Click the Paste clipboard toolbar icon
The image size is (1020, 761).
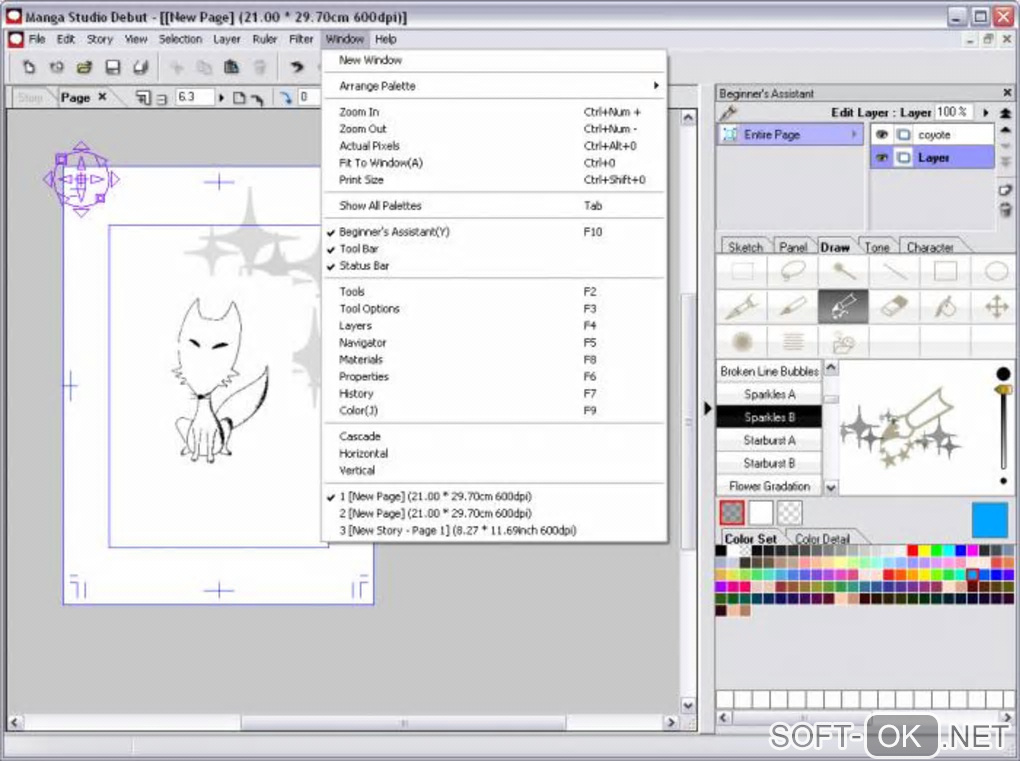[x=231, y=67]
